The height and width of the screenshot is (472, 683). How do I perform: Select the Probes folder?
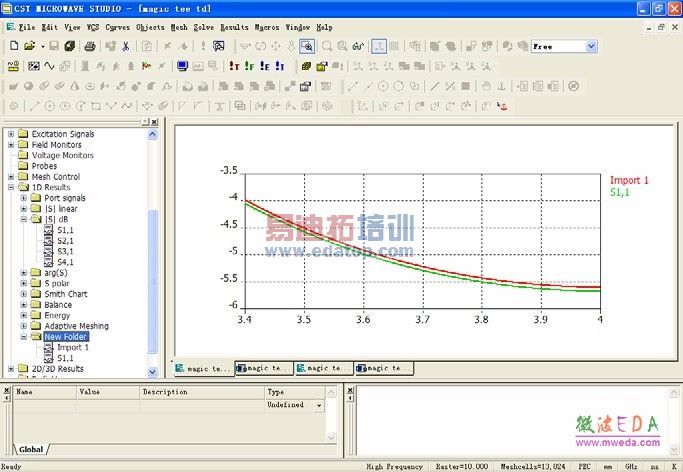[x=44, y=166]
